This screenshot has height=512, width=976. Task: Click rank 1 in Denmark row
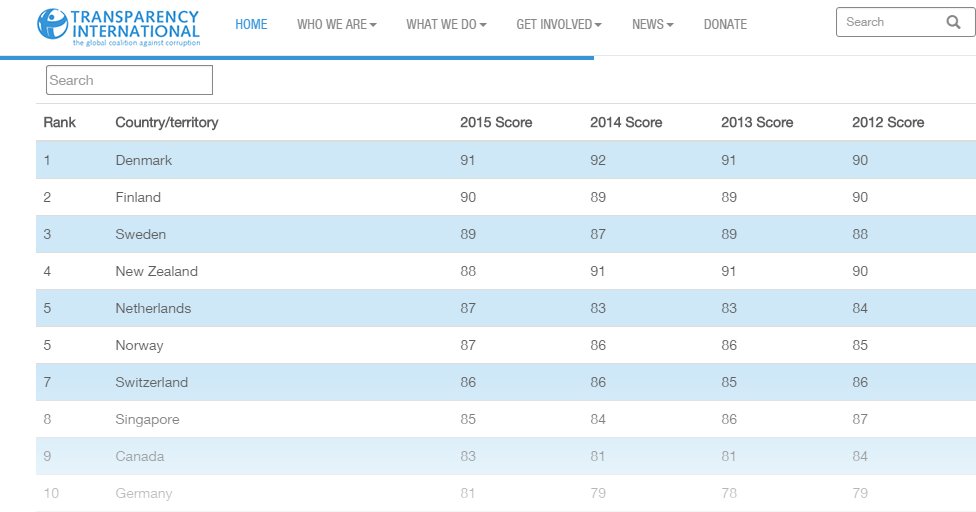click(x=47, y=160)
